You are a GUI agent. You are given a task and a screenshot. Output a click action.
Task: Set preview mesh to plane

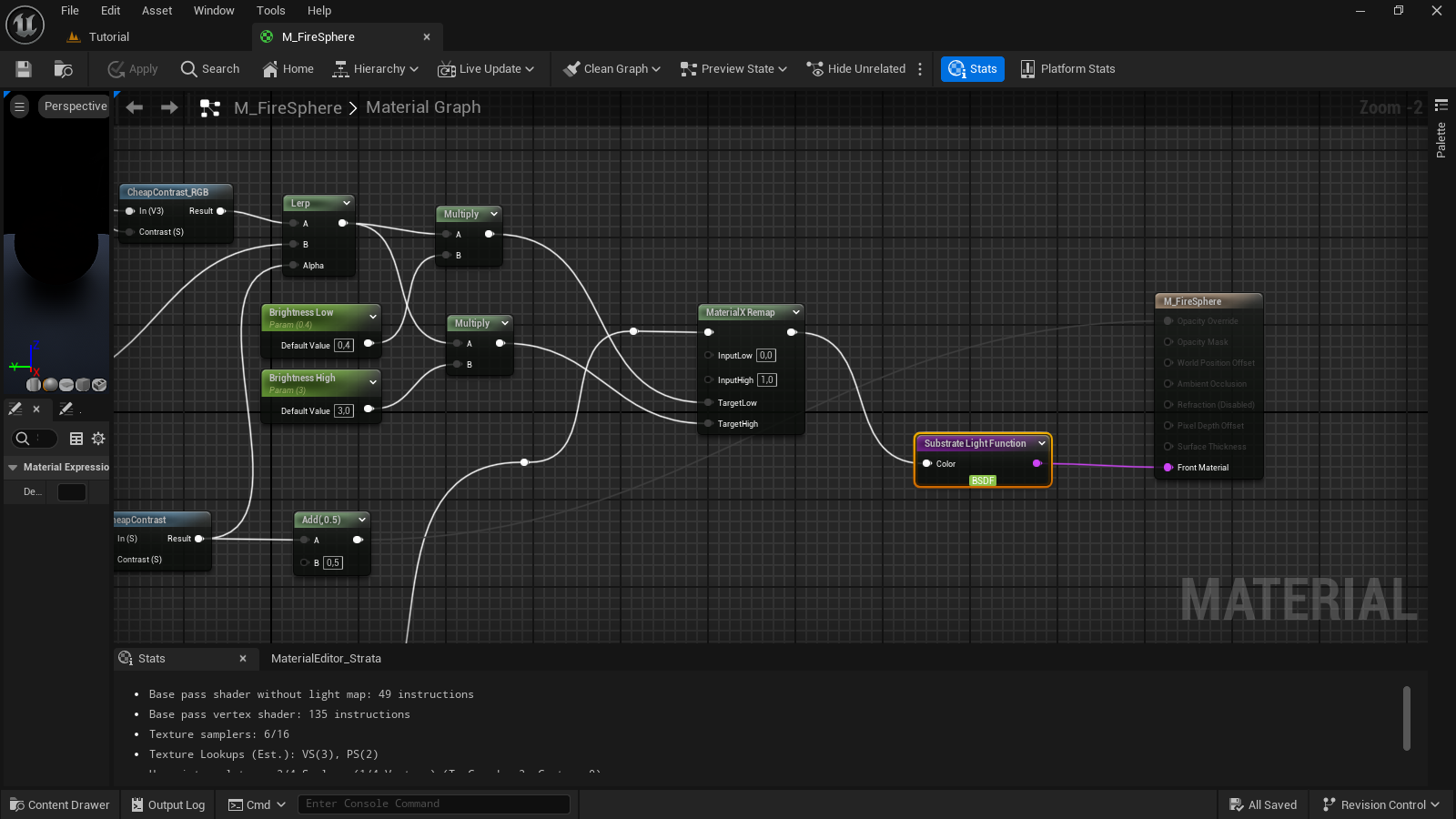[66, 385]
